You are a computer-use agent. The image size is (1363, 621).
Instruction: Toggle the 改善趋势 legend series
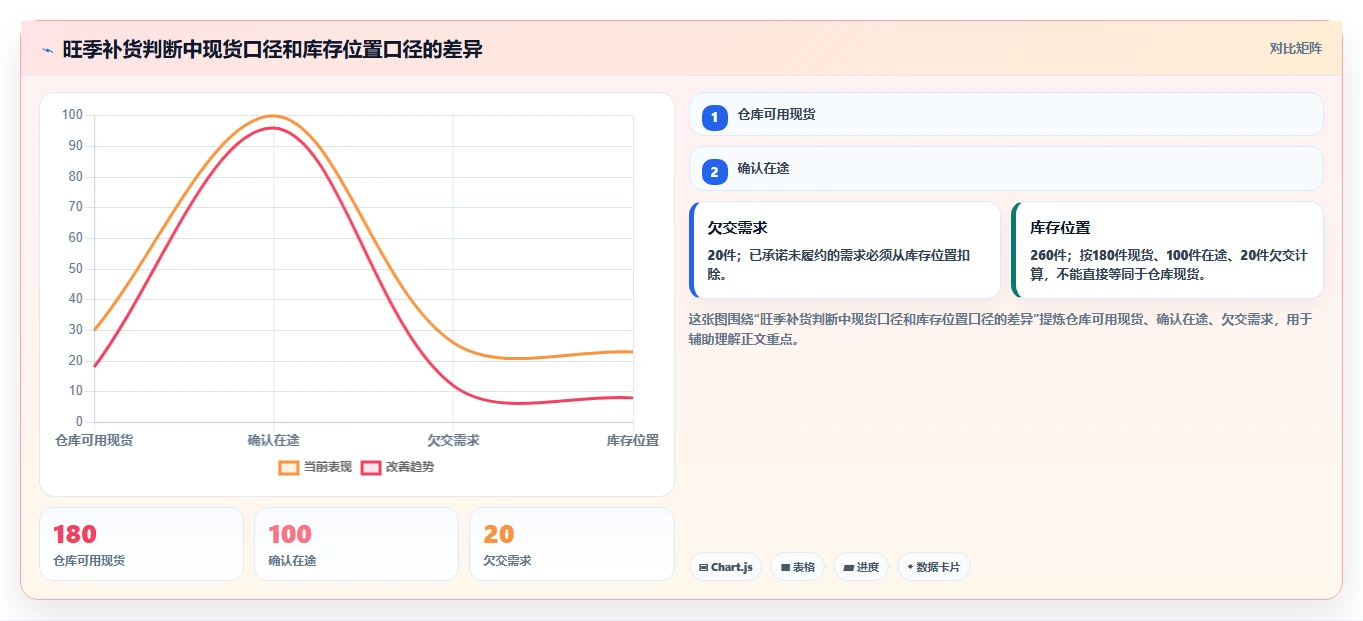pos(398,467)
